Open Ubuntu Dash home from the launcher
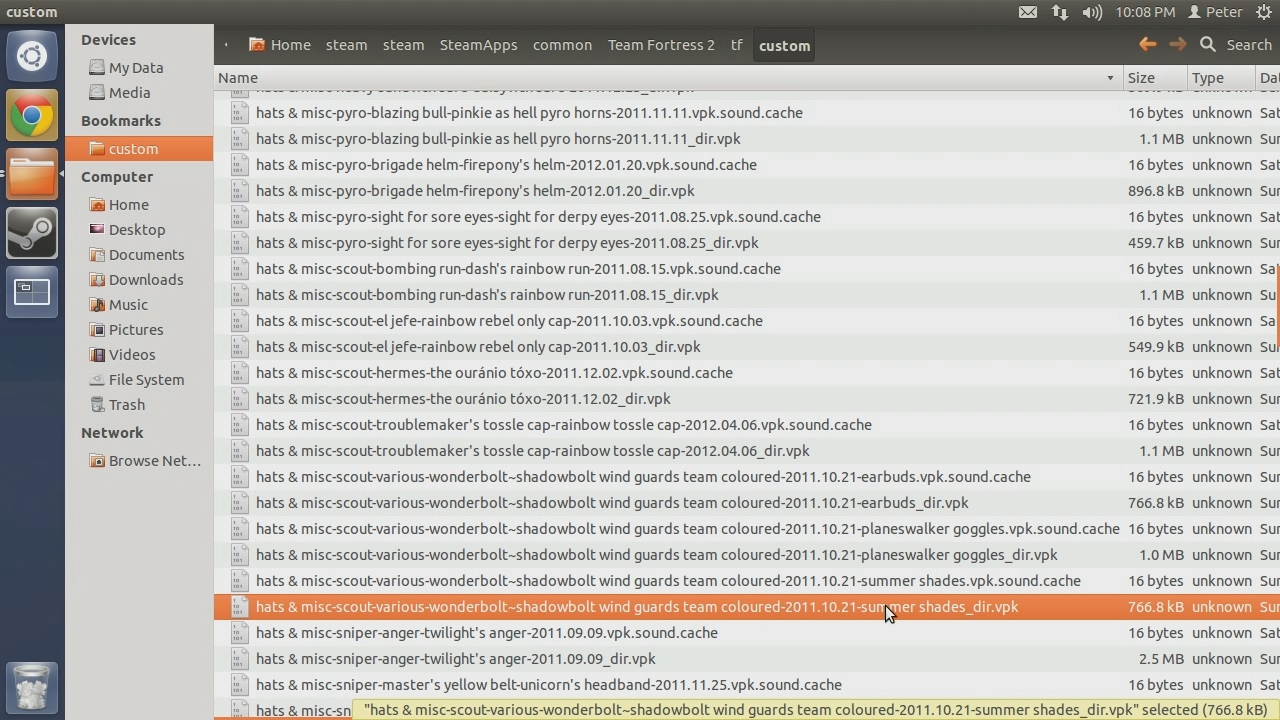 pos(32,56)
